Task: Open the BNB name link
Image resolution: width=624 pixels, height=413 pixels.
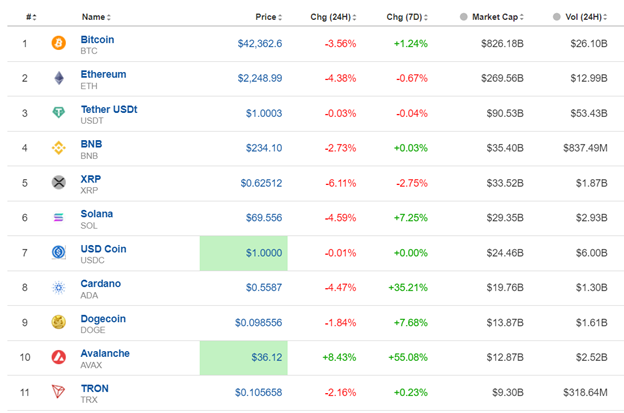Action: (x=91, y=144)
